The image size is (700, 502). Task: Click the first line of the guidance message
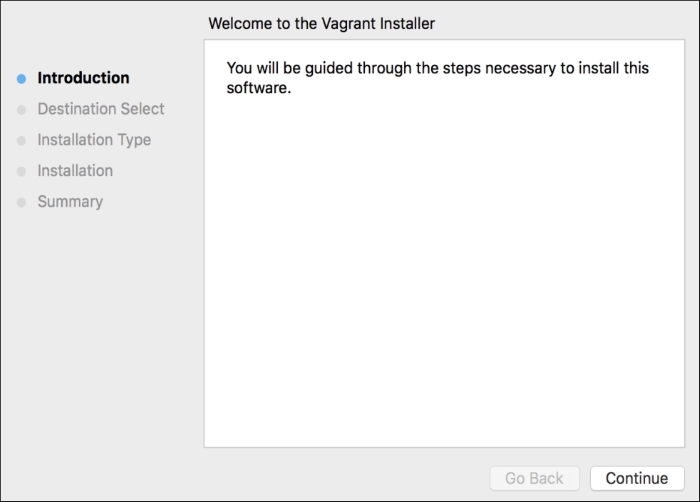click(440, 68)
